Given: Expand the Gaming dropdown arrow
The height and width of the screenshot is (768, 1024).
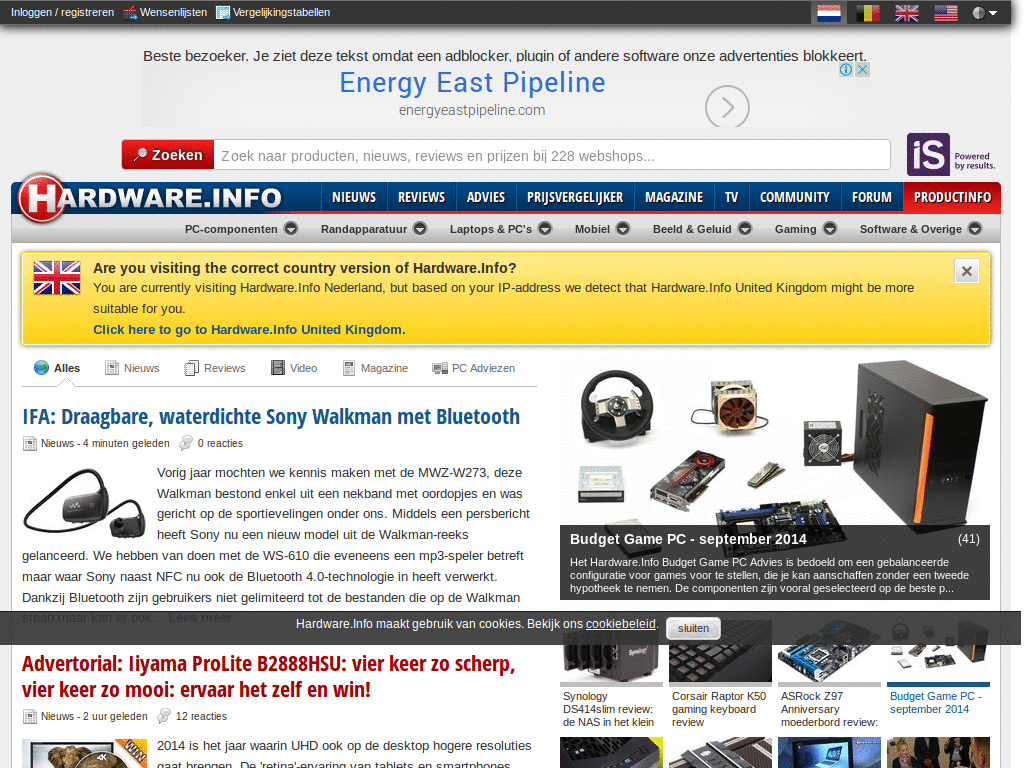Looking at the screenshot, I should click(x=829, y=229).
